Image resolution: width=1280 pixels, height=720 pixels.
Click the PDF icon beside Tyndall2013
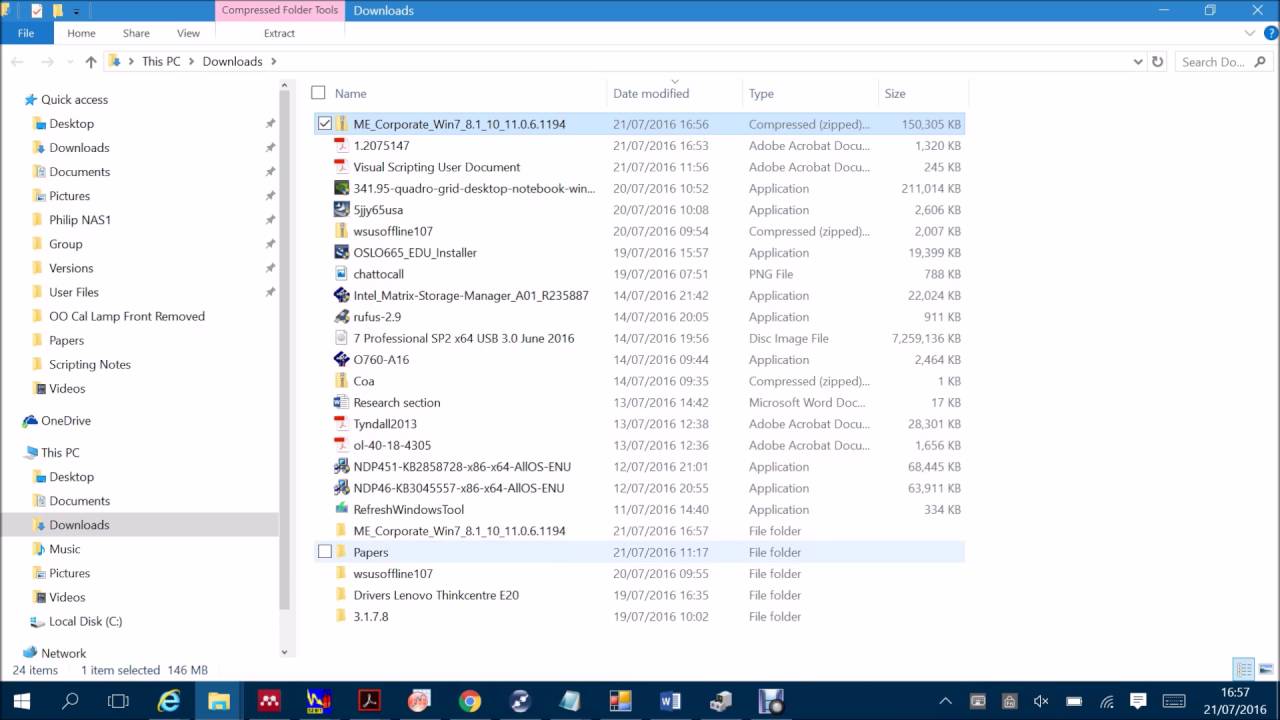pos(340,424)
